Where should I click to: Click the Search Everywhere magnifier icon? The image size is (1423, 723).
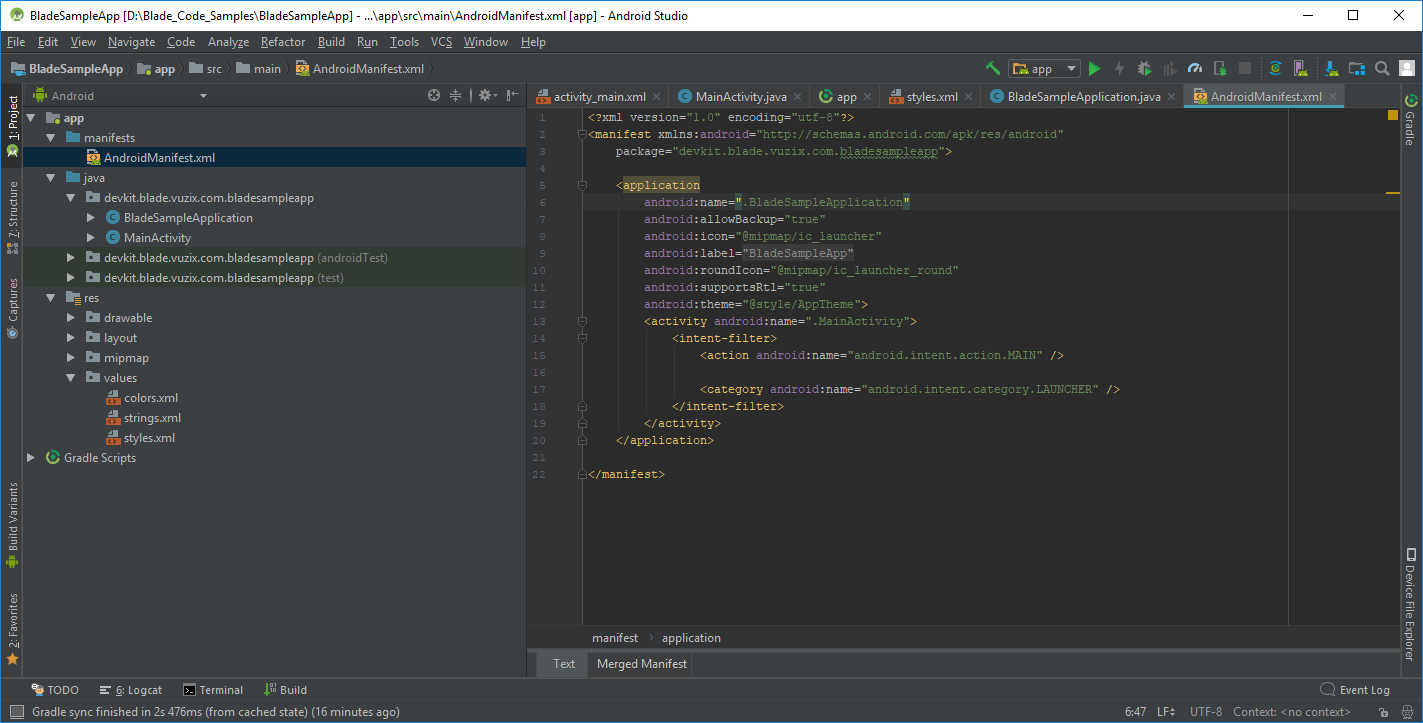[x=1382, y=69]
